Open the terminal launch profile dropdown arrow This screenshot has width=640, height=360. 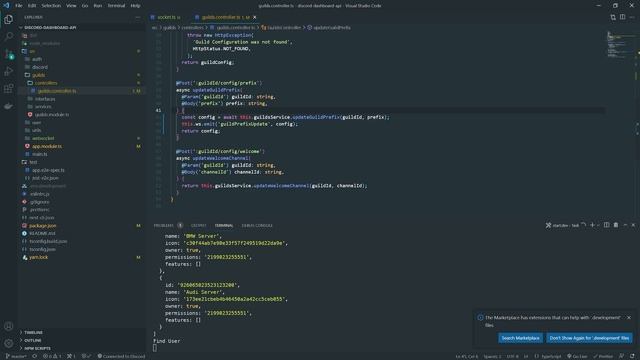598,225
